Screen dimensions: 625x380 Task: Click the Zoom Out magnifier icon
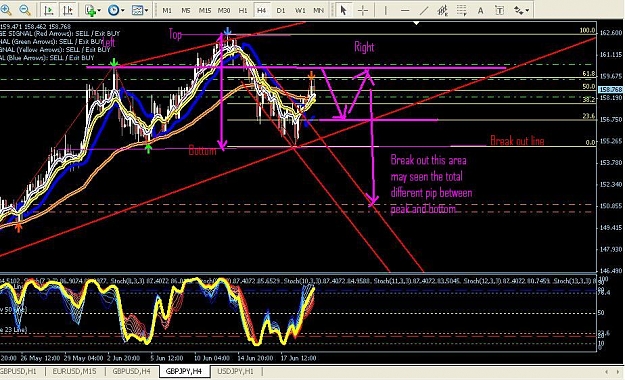(x=25, y=10)
